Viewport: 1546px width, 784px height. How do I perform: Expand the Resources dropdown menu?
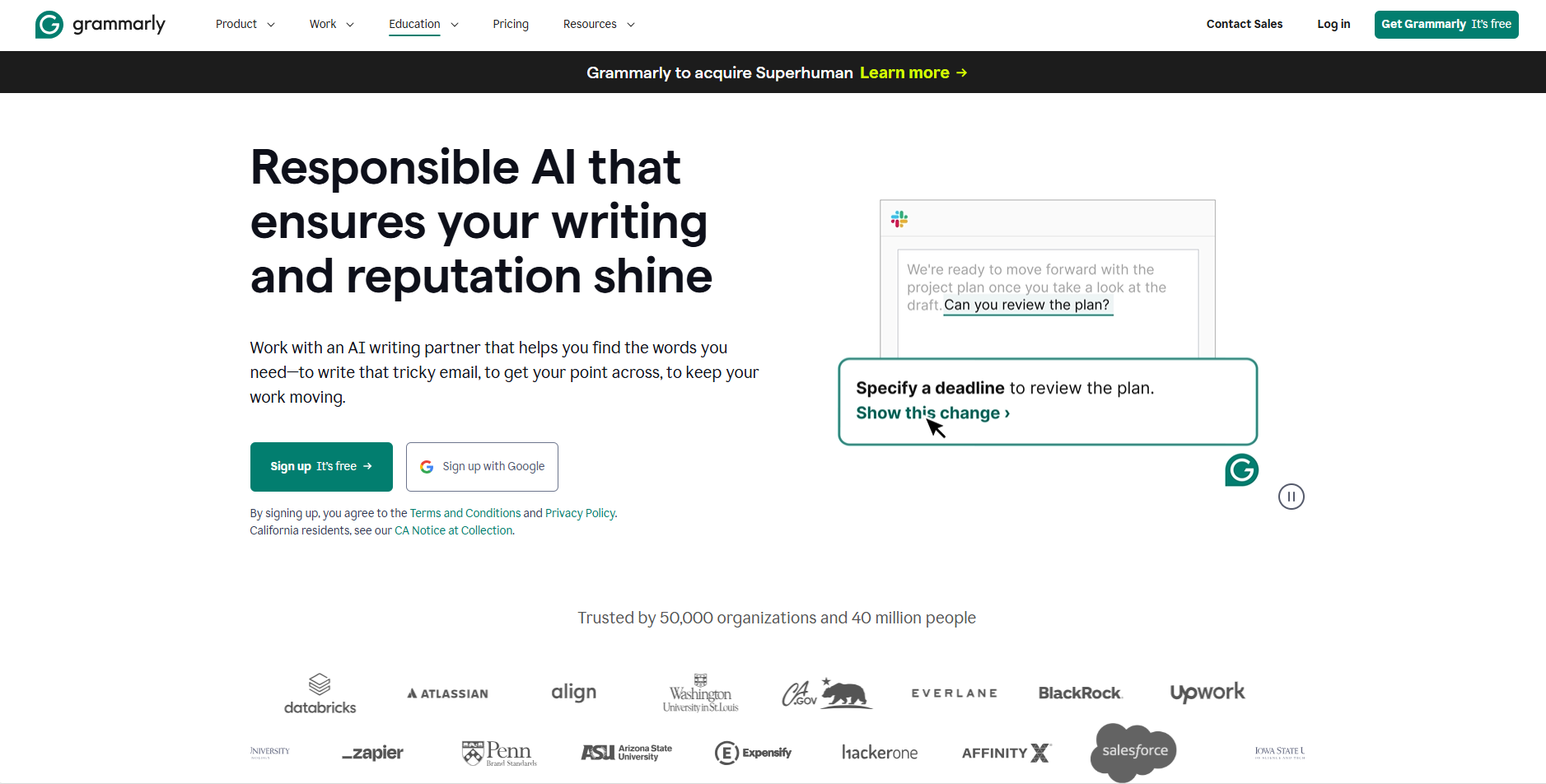(x=599, y=25)
